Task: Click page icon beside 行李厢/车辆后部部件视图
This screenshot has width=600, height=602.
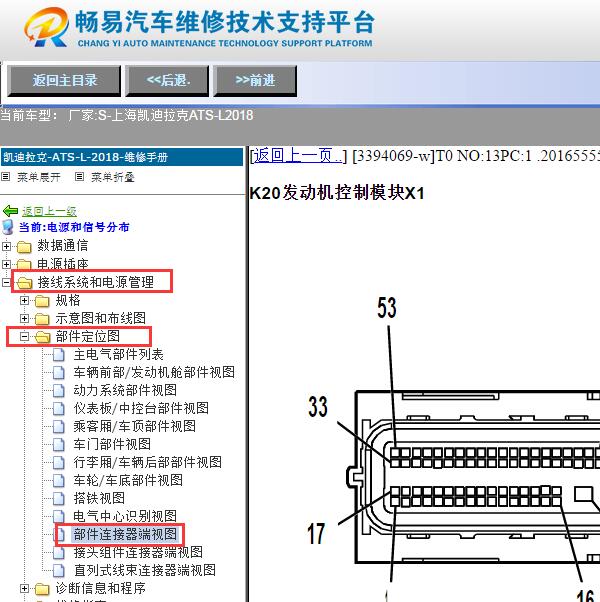Action: [x=59, y=463]
